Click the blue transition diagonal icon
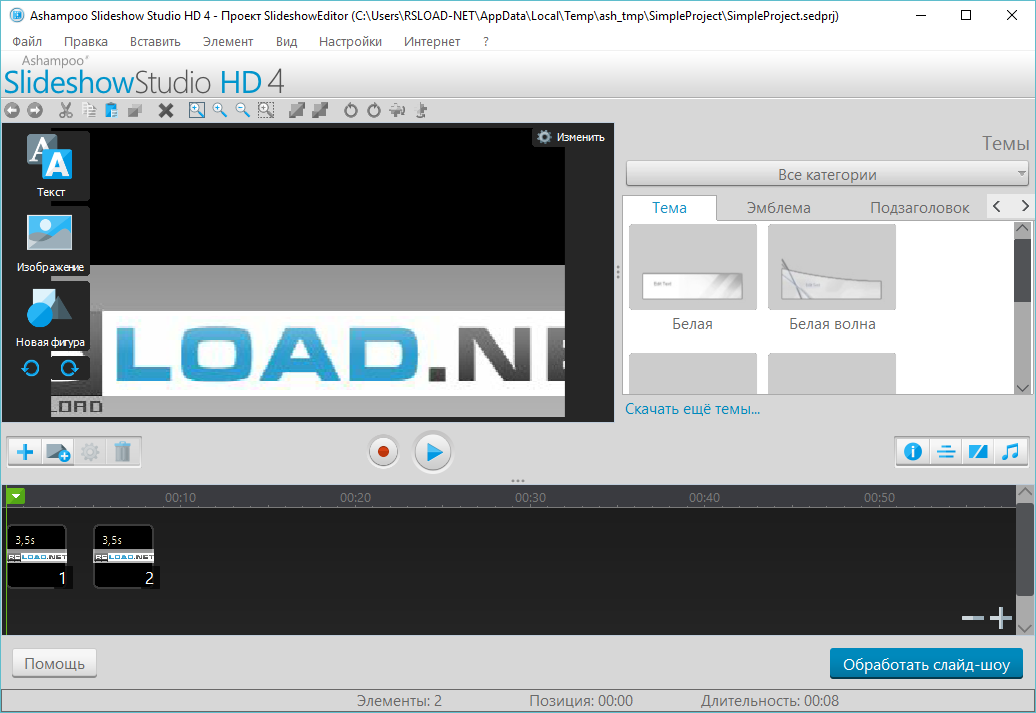Screen dimensions: 1036x713 [978, 452]
